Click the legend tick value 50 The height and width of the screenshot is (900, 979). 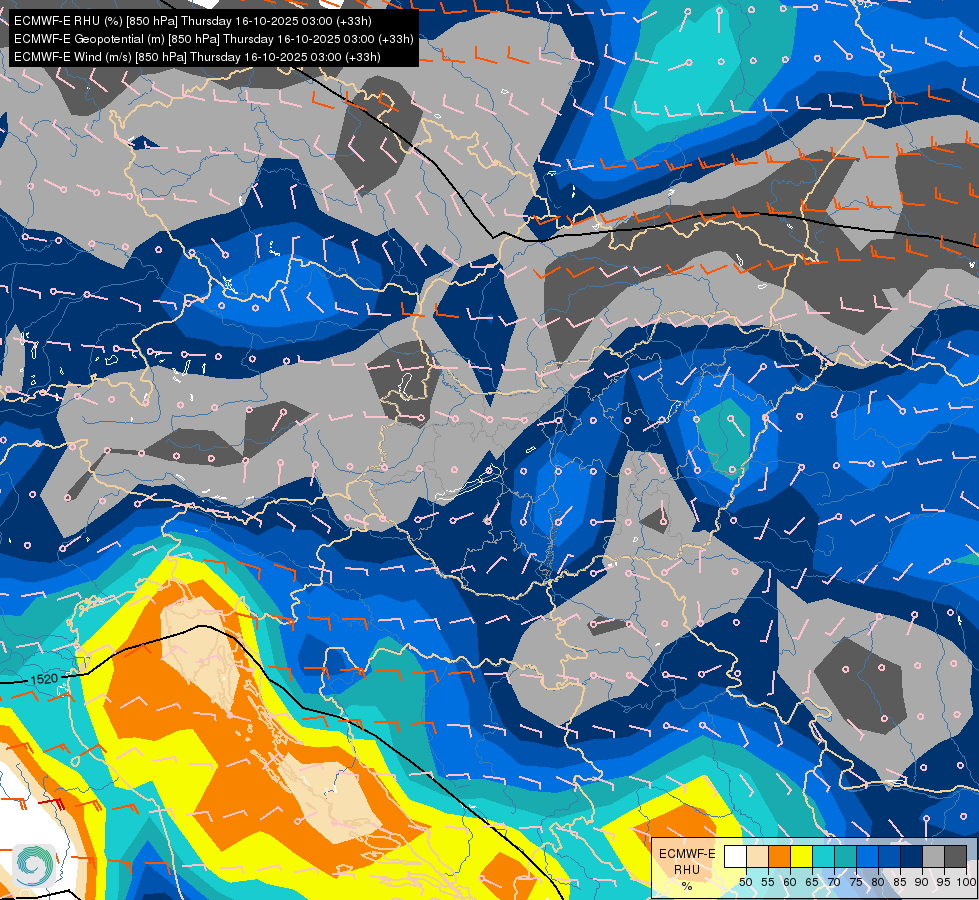745,882
